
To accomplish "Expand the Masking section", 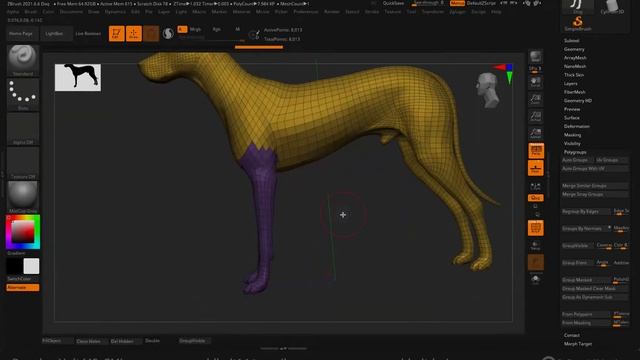I will (x=572, y=135).
